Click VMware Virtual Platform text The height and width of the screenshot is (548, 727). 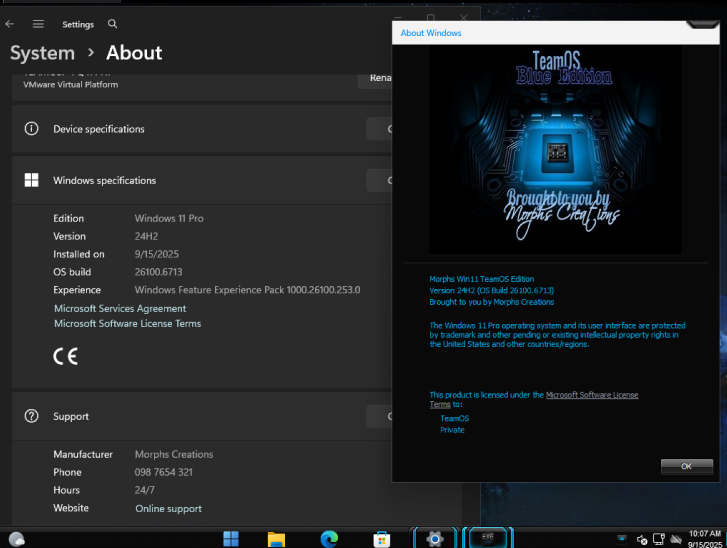pyautogui.click(x=71, y=84)
